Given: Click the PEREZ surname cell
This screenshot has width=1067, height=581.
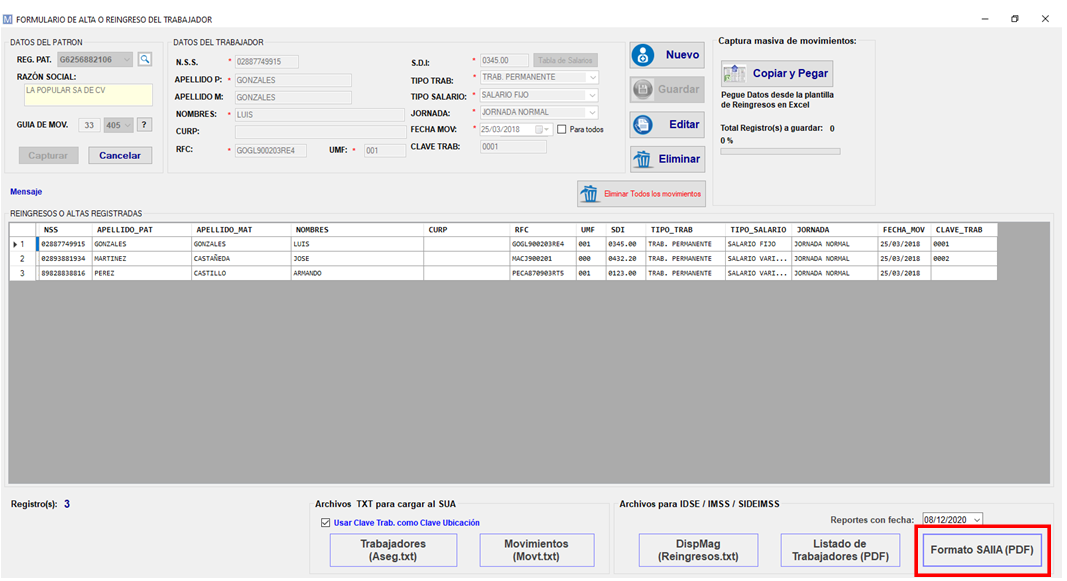Looking at the screenshot, I should tap(142, 273).
